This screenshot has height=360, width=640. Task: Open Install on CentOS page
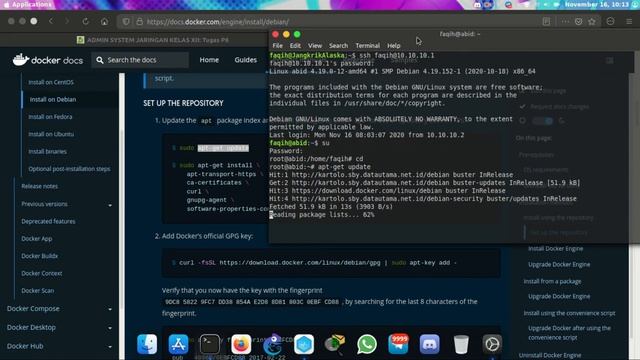click(x=51, y=82)
